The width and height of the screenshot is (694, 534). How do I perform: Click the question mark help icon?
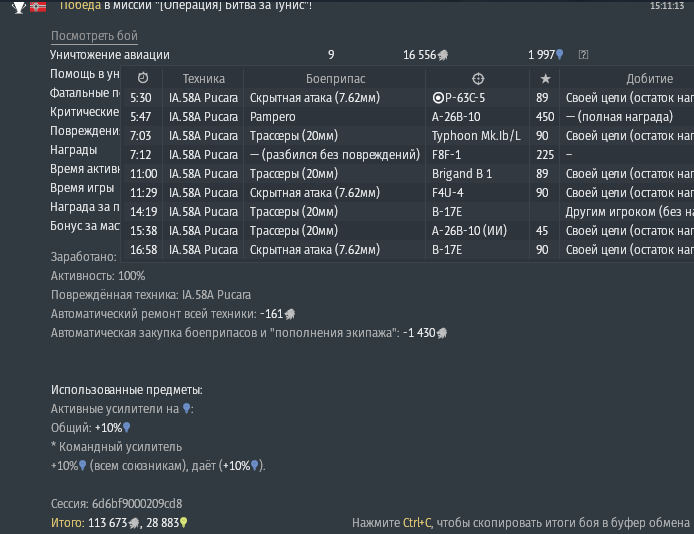[x=583, y=54]
